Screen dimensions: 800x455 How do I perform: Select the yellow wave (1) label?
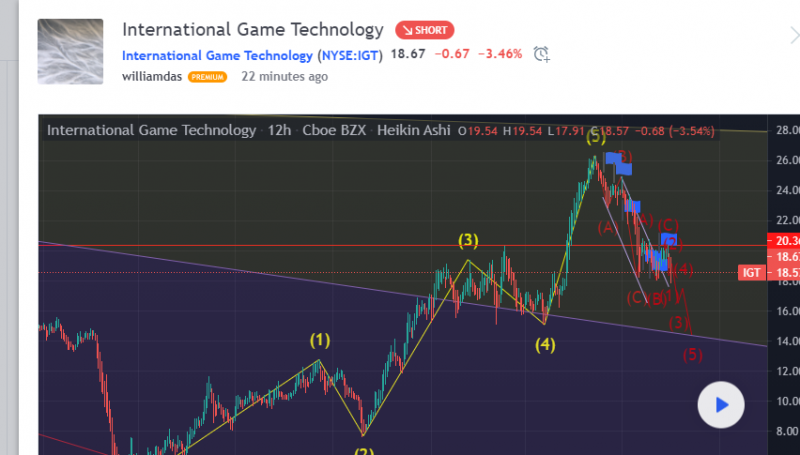point(319,340)
